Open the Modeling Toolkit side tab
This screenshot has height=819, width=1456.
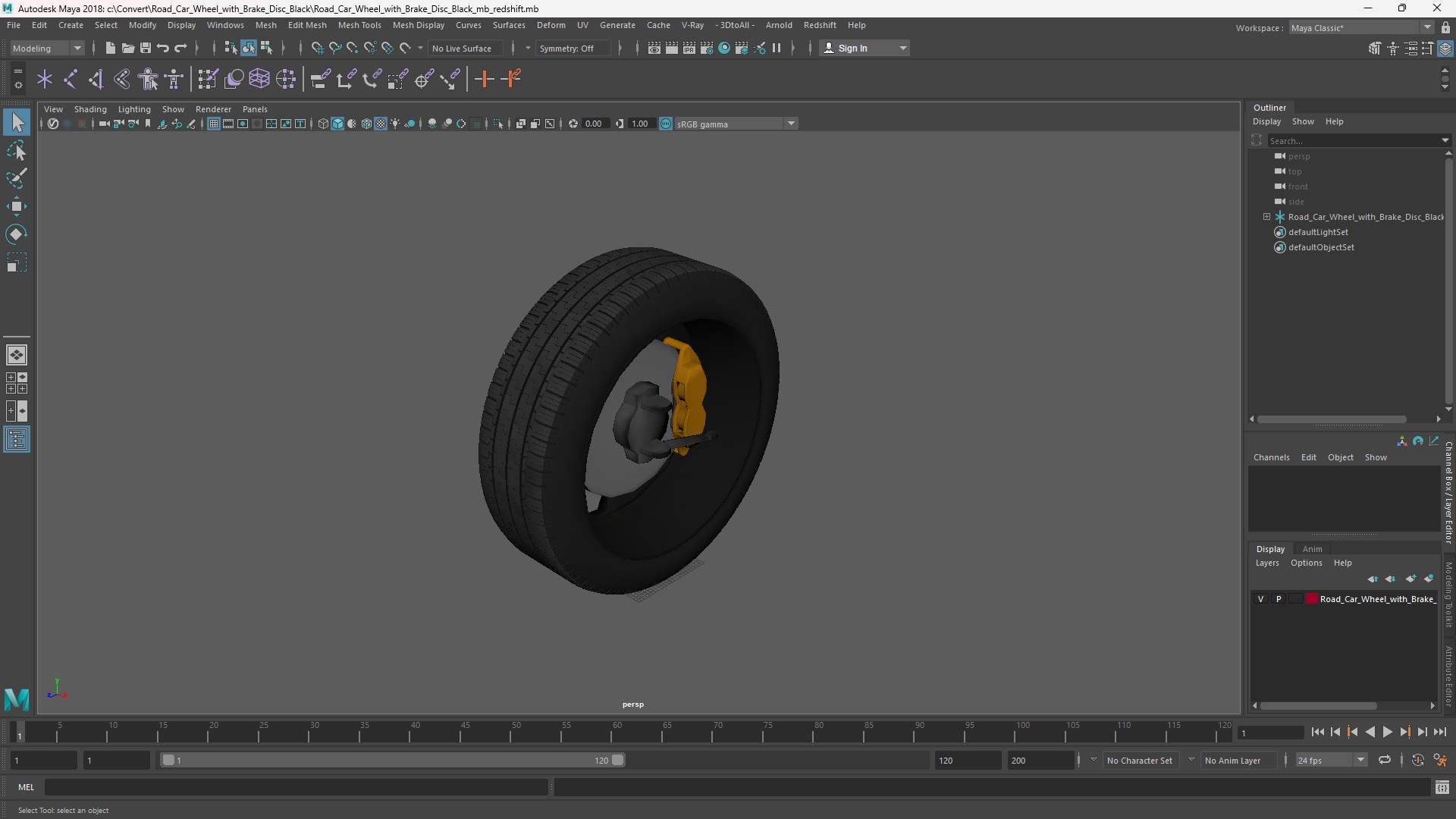pyautogui.click(x=1448, y=595)
